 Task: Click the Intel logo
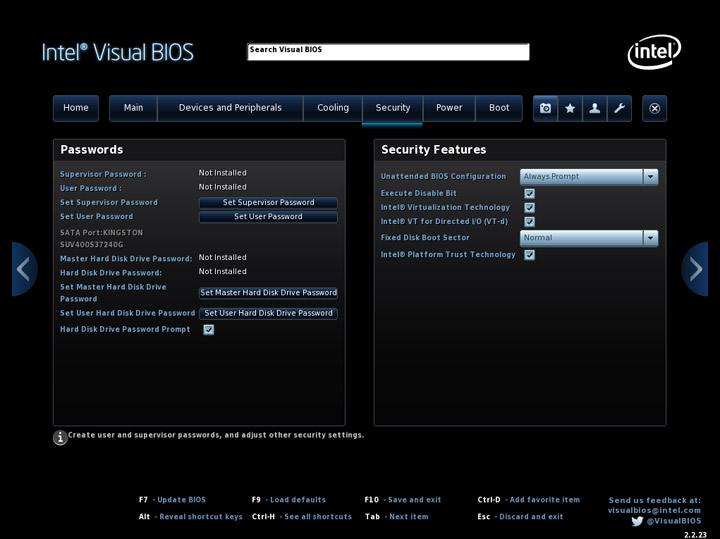654,52
